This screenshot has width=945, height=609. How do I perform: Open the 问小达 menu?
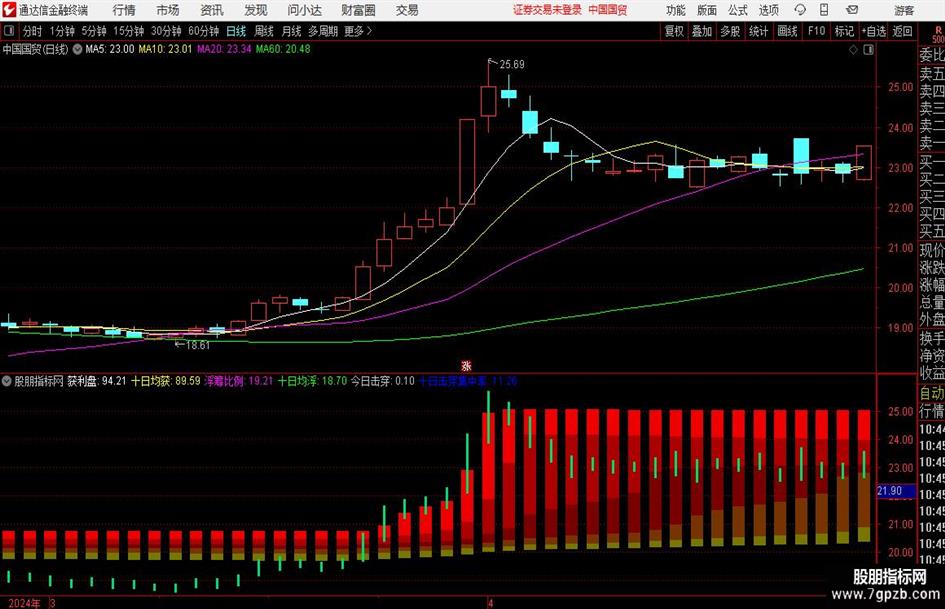click(x=304, y=10)
